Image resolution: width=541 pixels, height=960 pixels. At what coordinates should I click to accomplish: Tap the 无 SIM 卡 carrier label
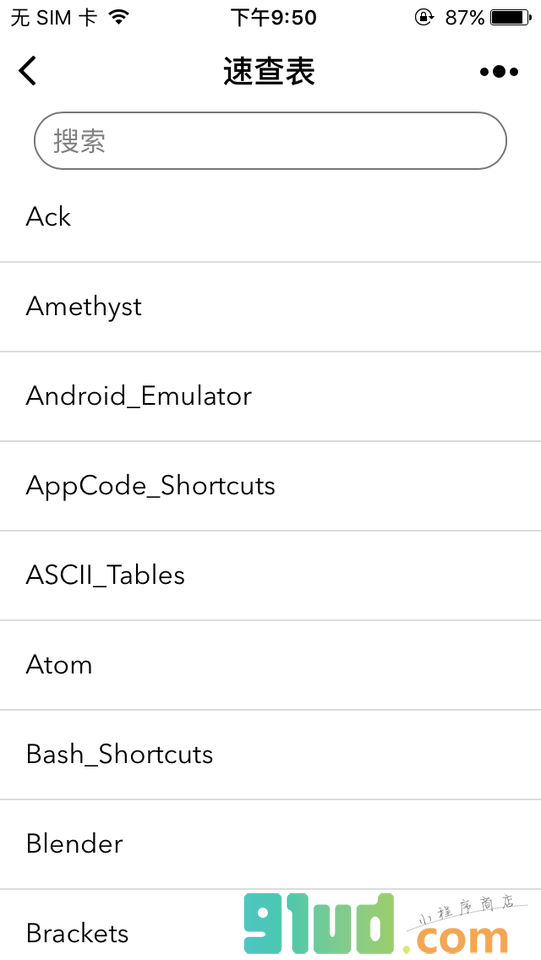click(x=53, y=18)
